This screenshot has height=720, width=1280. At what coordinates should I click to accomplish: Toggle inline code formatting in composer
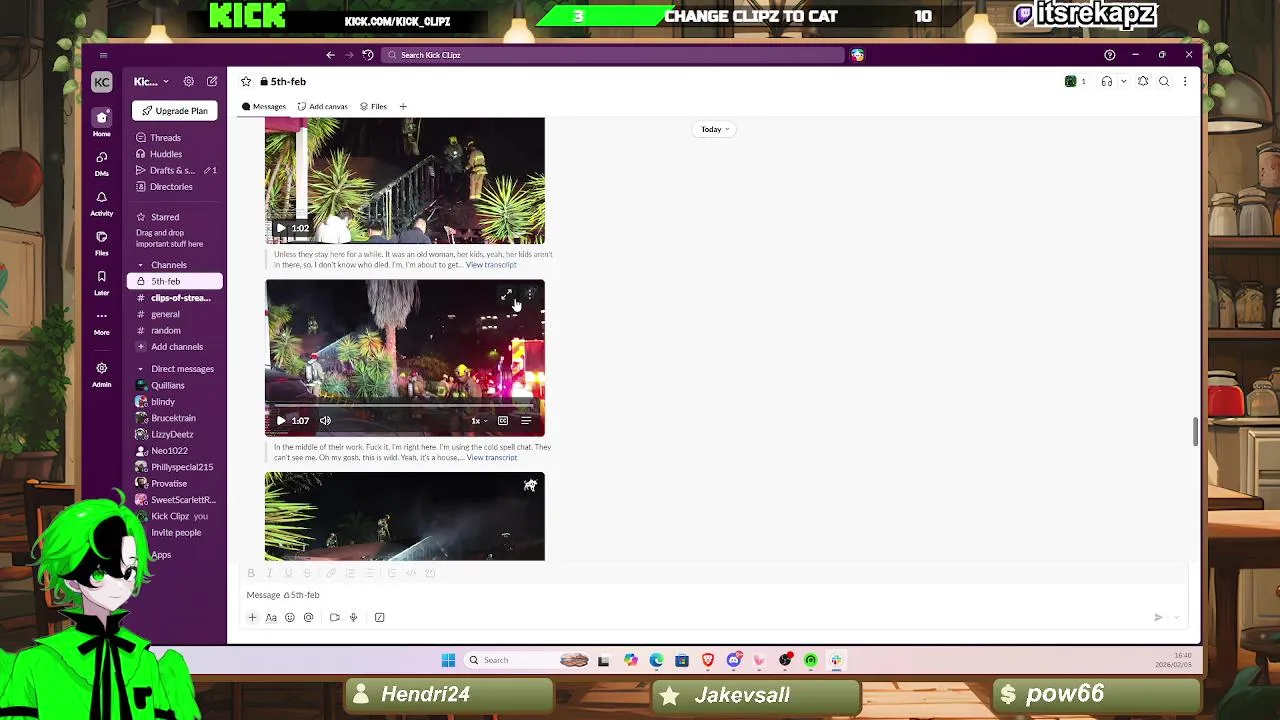[x=411, y=573]
